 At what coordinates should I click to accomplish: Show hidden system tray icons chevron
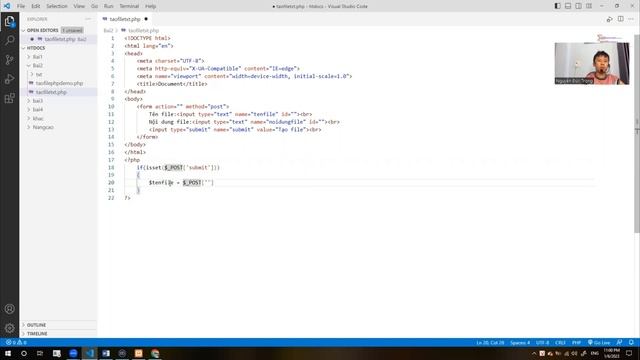tap(534, 353)
